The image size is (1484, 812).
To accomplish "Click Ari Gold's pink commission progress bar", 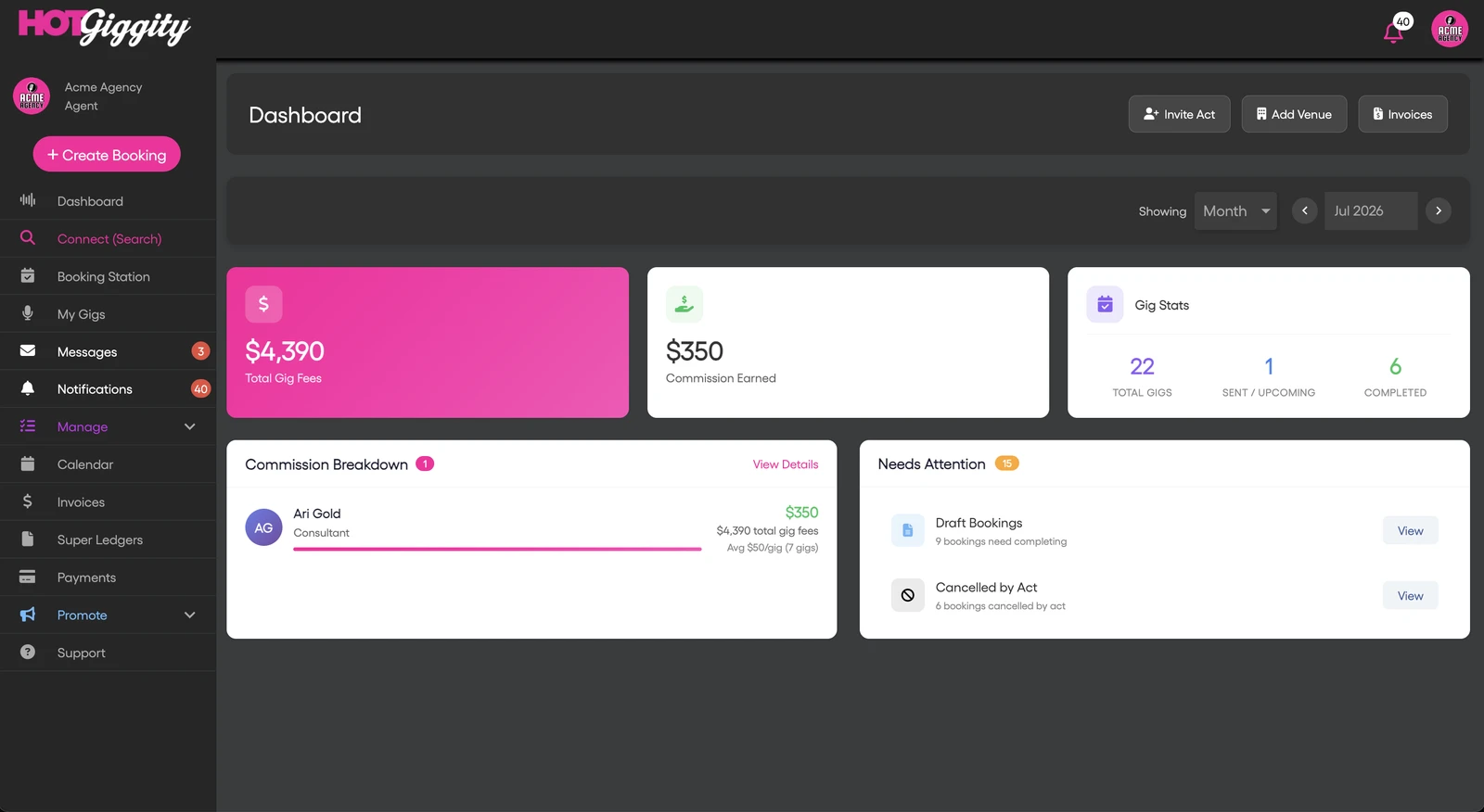I will click(x=497, y=549).
